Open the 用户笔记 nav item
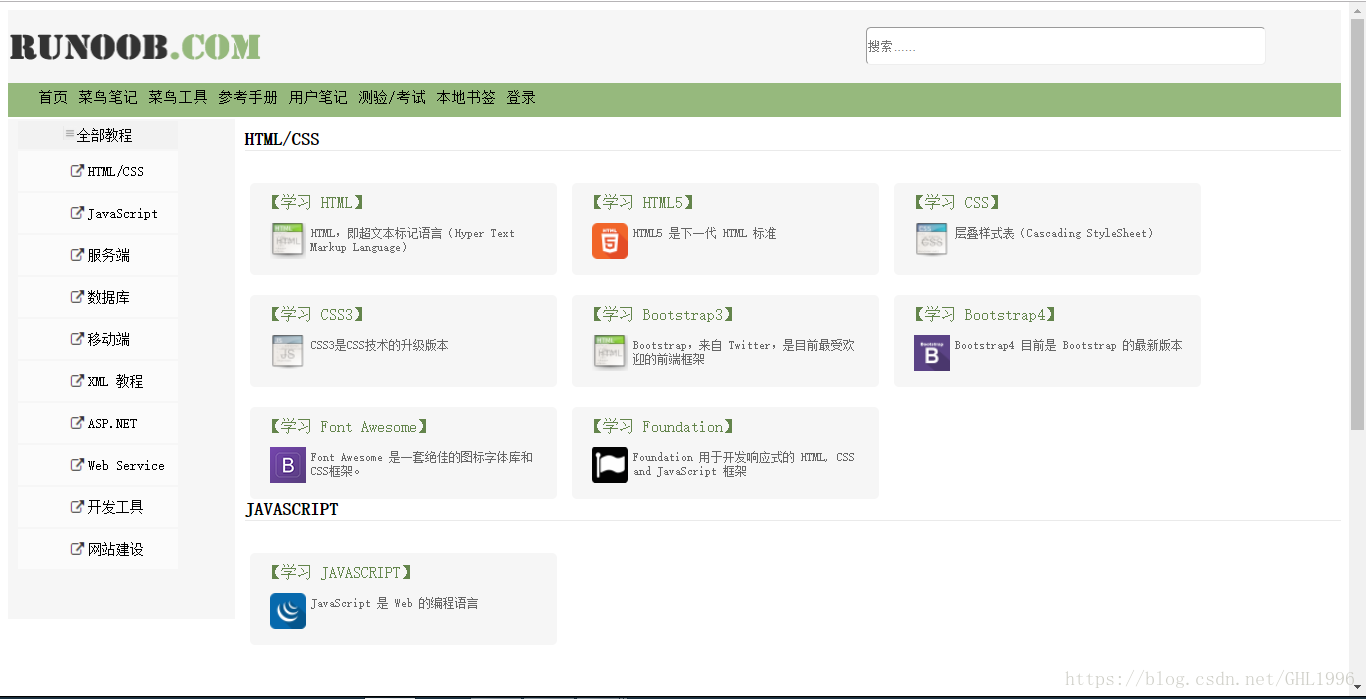This screenshot has width=1366, height=699. pyautogui.click(x=318, y=97)
